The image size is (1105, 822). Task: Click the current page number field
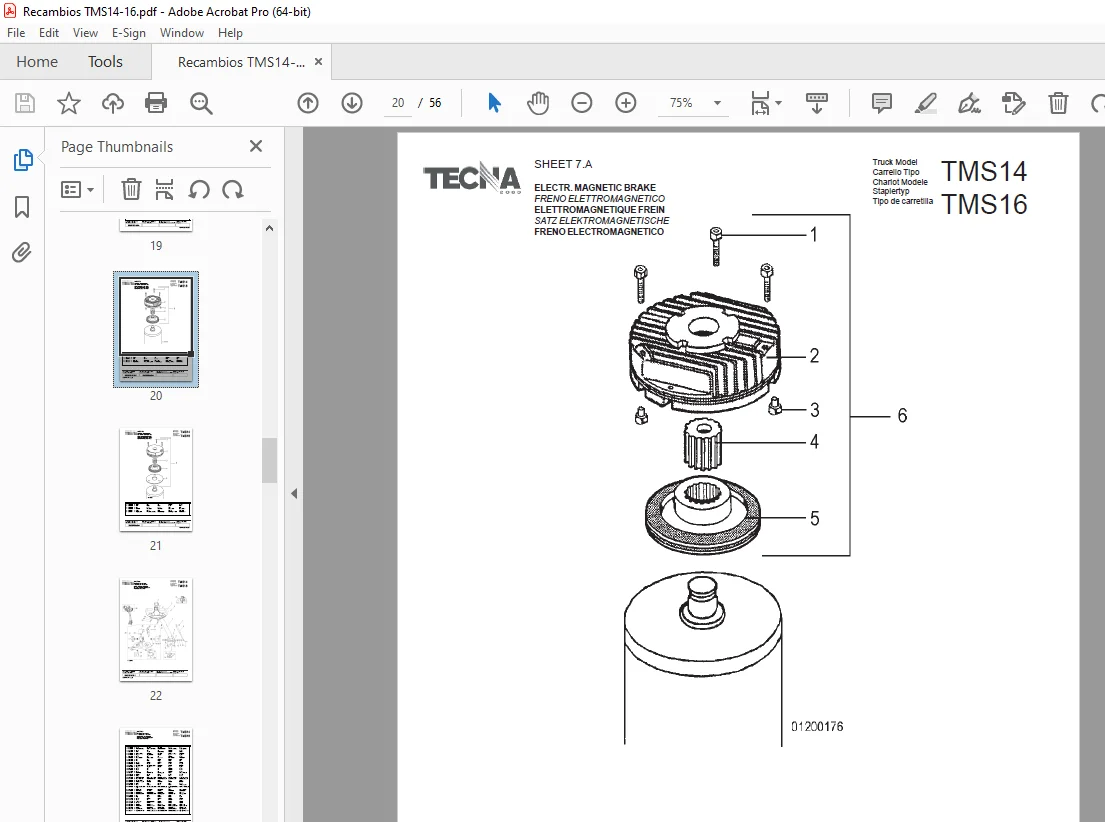398,103
